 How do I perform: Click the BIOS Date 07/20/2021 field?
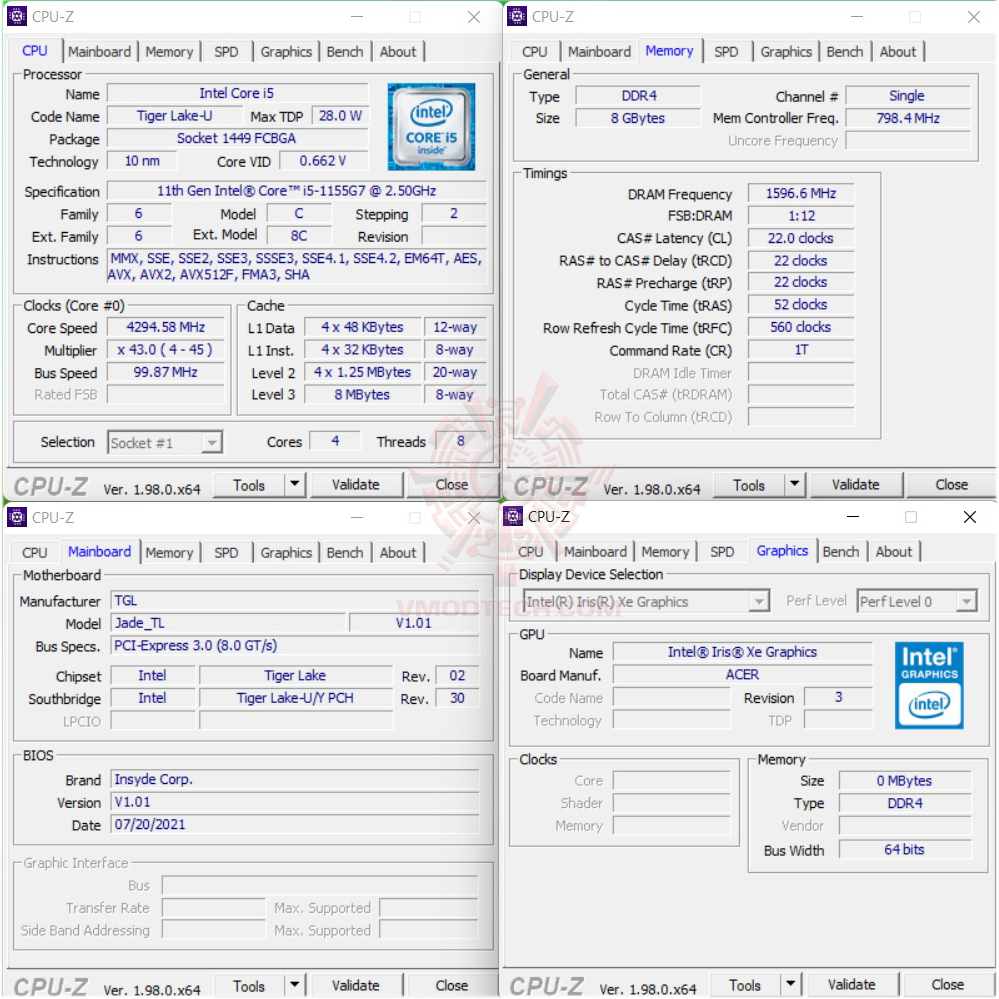coord(295,824)
